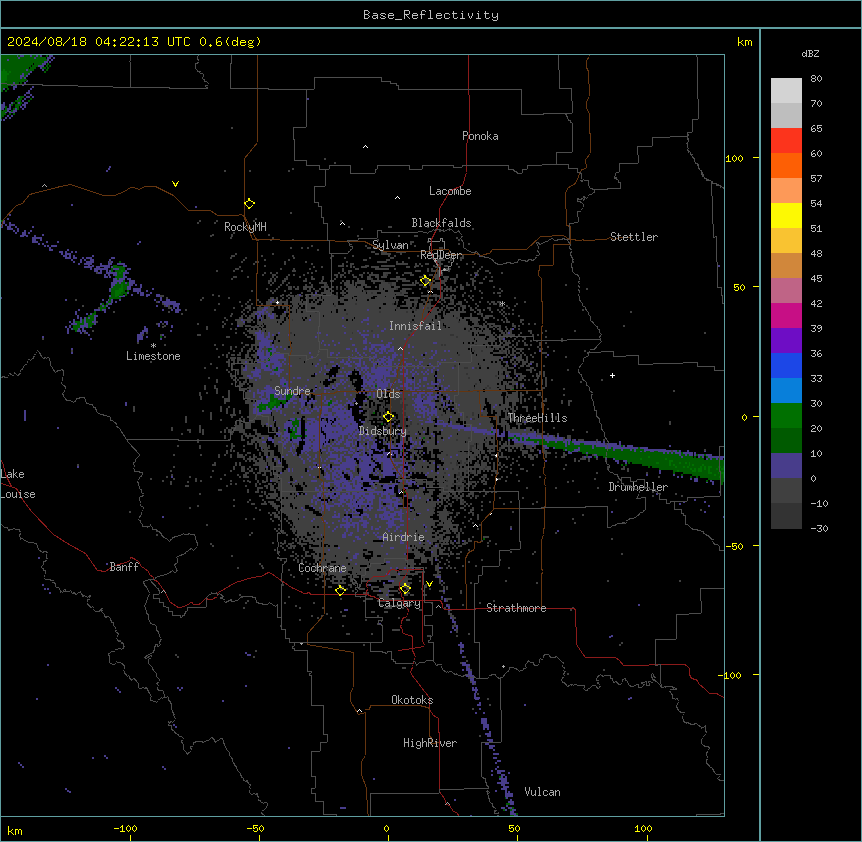The width and height of the screenshot is (862, 842).
Task: Click the Strathmore label
Action: pos(516,608)
